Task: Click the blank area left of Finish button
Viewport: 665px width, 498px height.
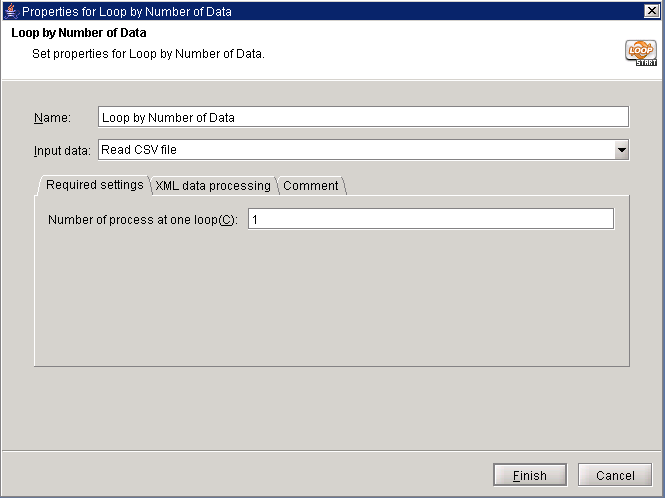Action: [x=250, y=475]
